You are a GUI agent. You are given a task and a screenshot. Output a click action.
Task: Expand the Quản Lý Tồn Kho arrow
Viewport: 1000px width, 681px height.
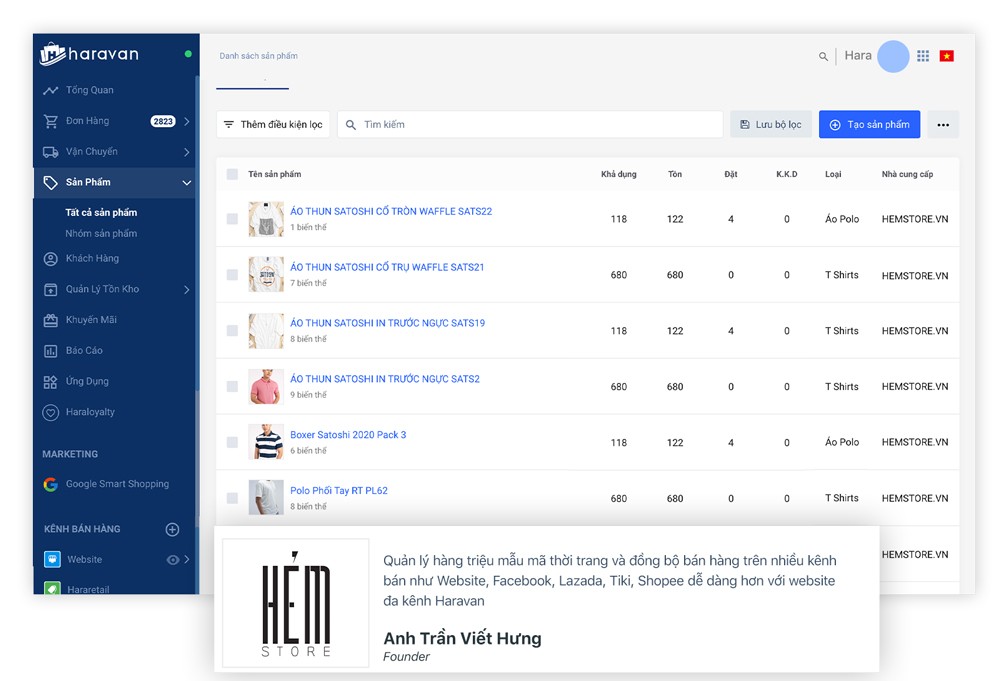pos(186,289)
